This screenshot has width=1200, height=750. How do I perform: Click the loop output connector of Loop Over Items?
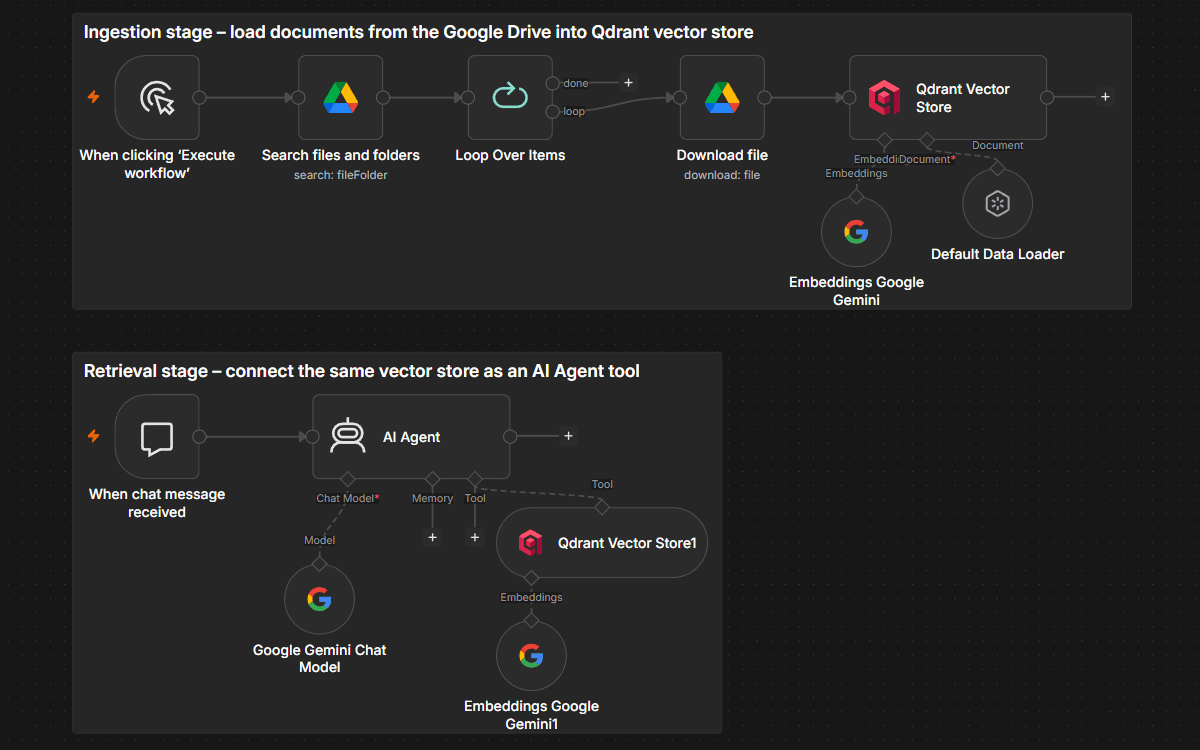click(552, 111)
